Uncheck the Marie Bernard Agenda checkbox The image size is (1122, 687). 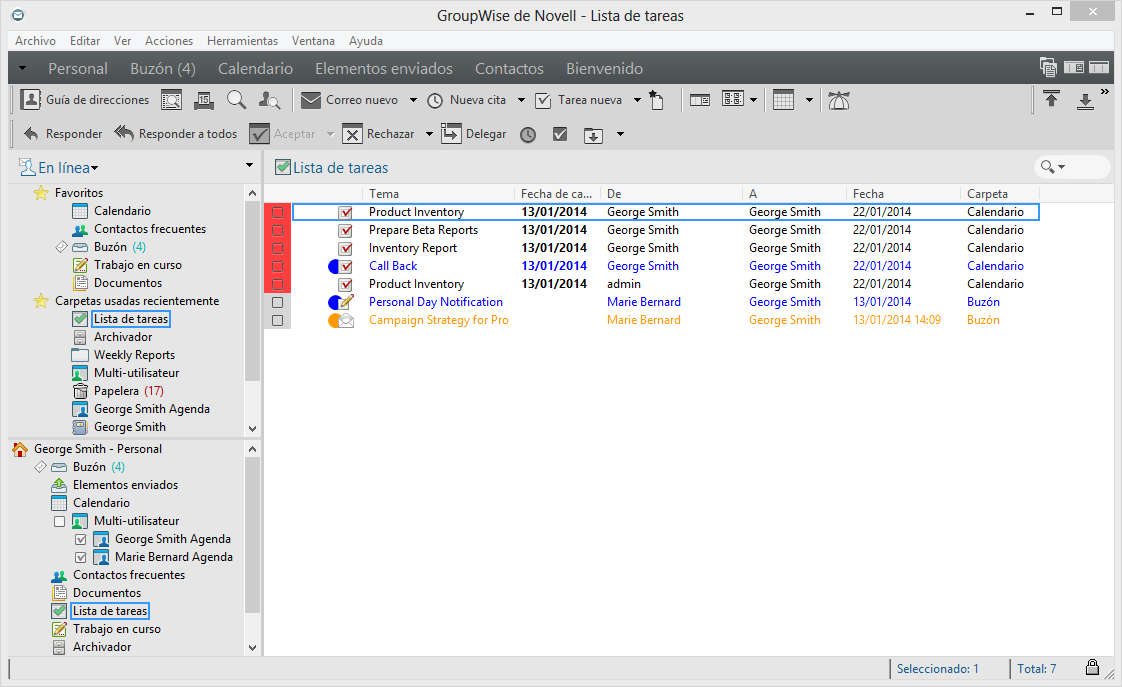[x=81, y=557]
